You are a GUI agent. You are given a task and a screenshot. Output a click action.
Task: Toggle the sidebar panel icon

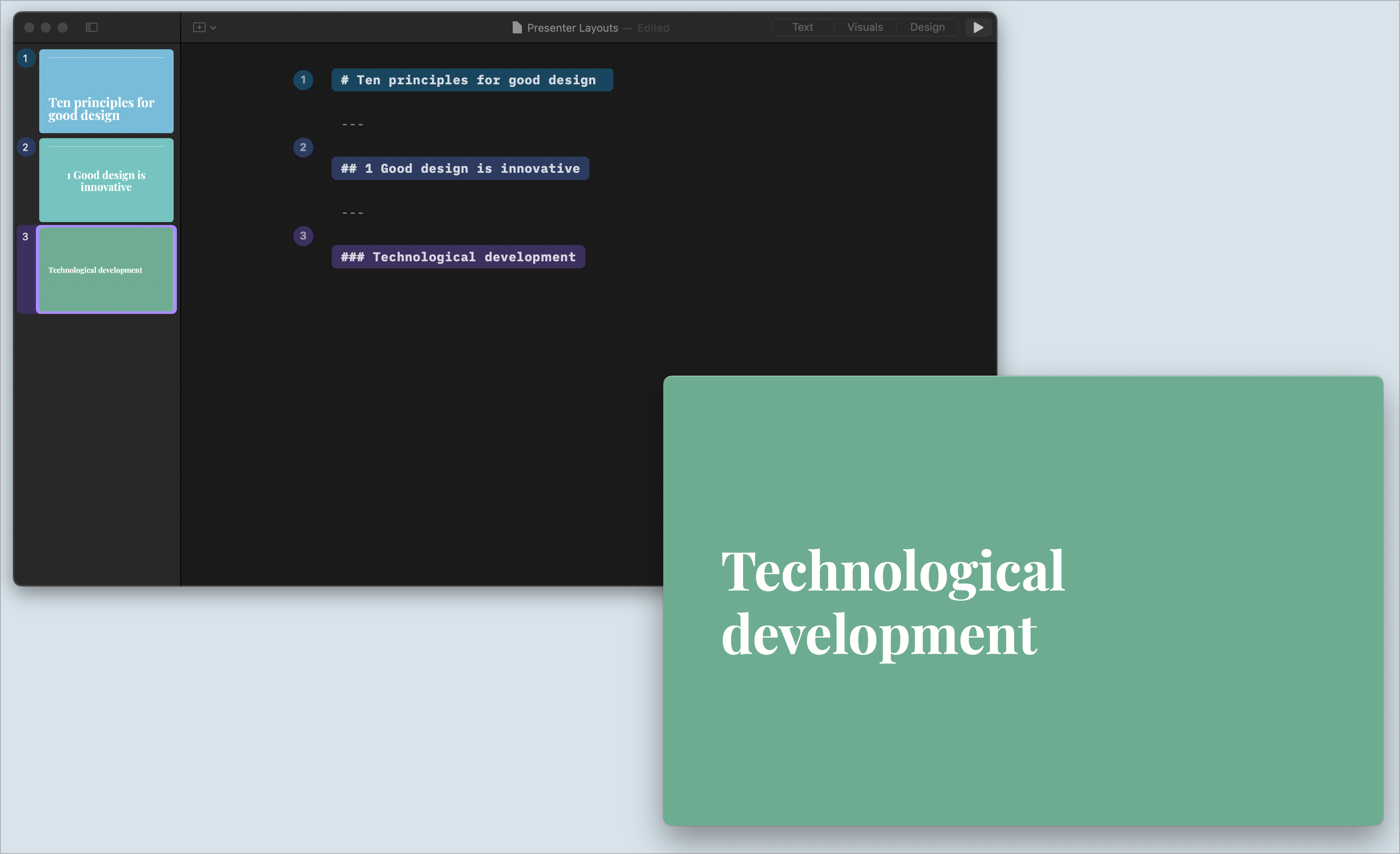pyautogui.click(x=91, y=27)
